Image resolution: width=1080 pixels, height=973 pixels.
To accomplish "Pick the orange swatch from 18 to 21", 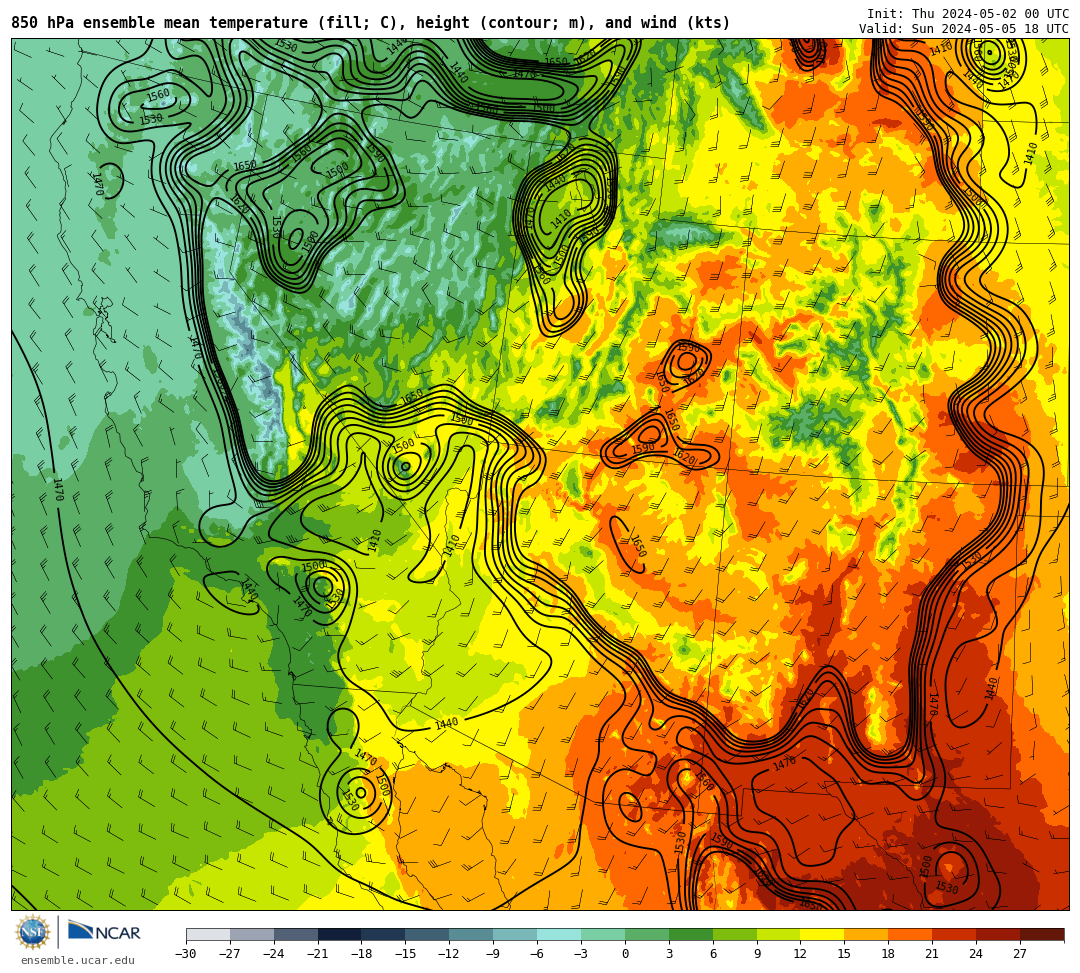I will [911, 934].
